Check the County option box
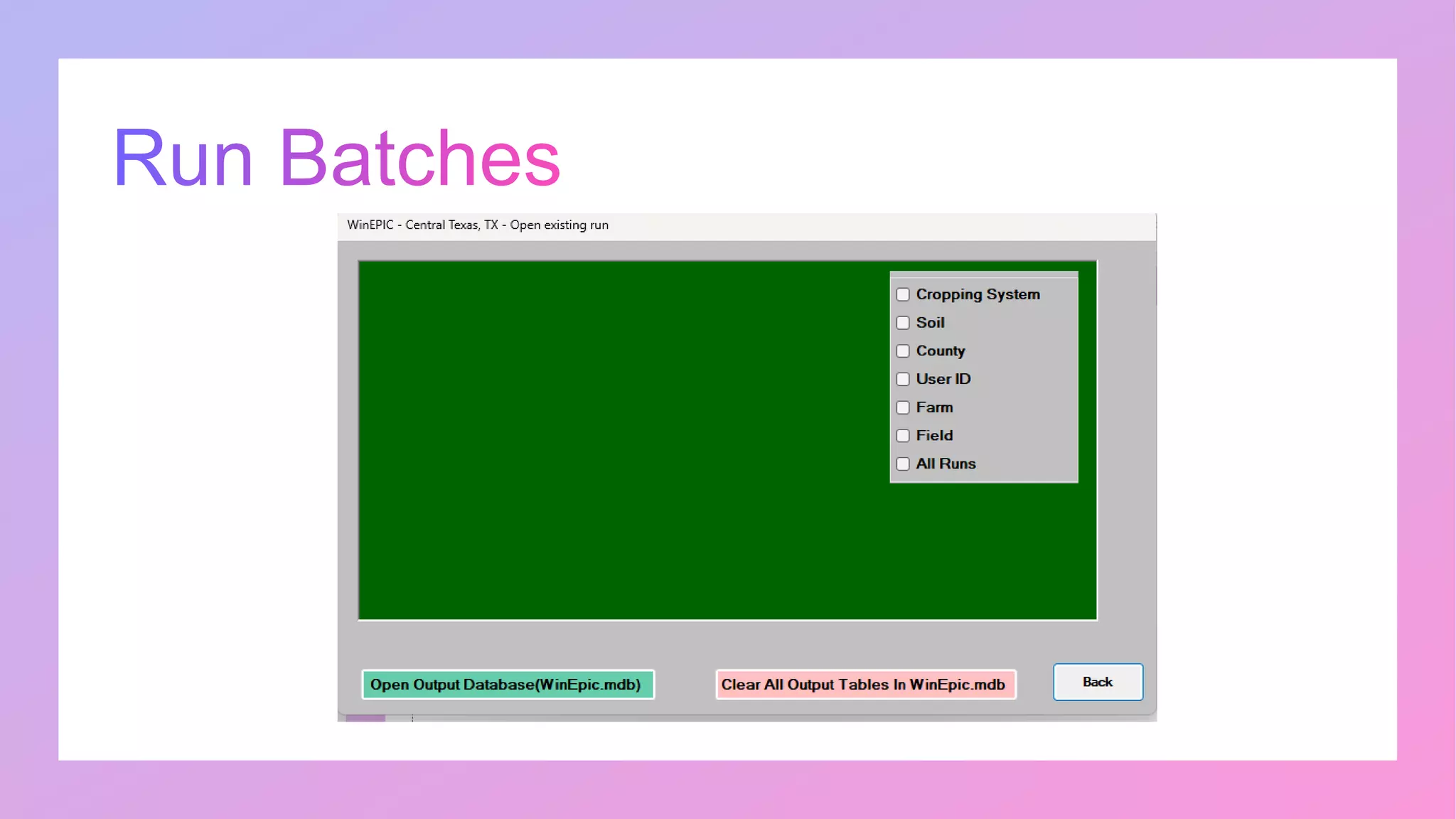1456x819 pixels. pyautogui.click(x=903, y=351)
